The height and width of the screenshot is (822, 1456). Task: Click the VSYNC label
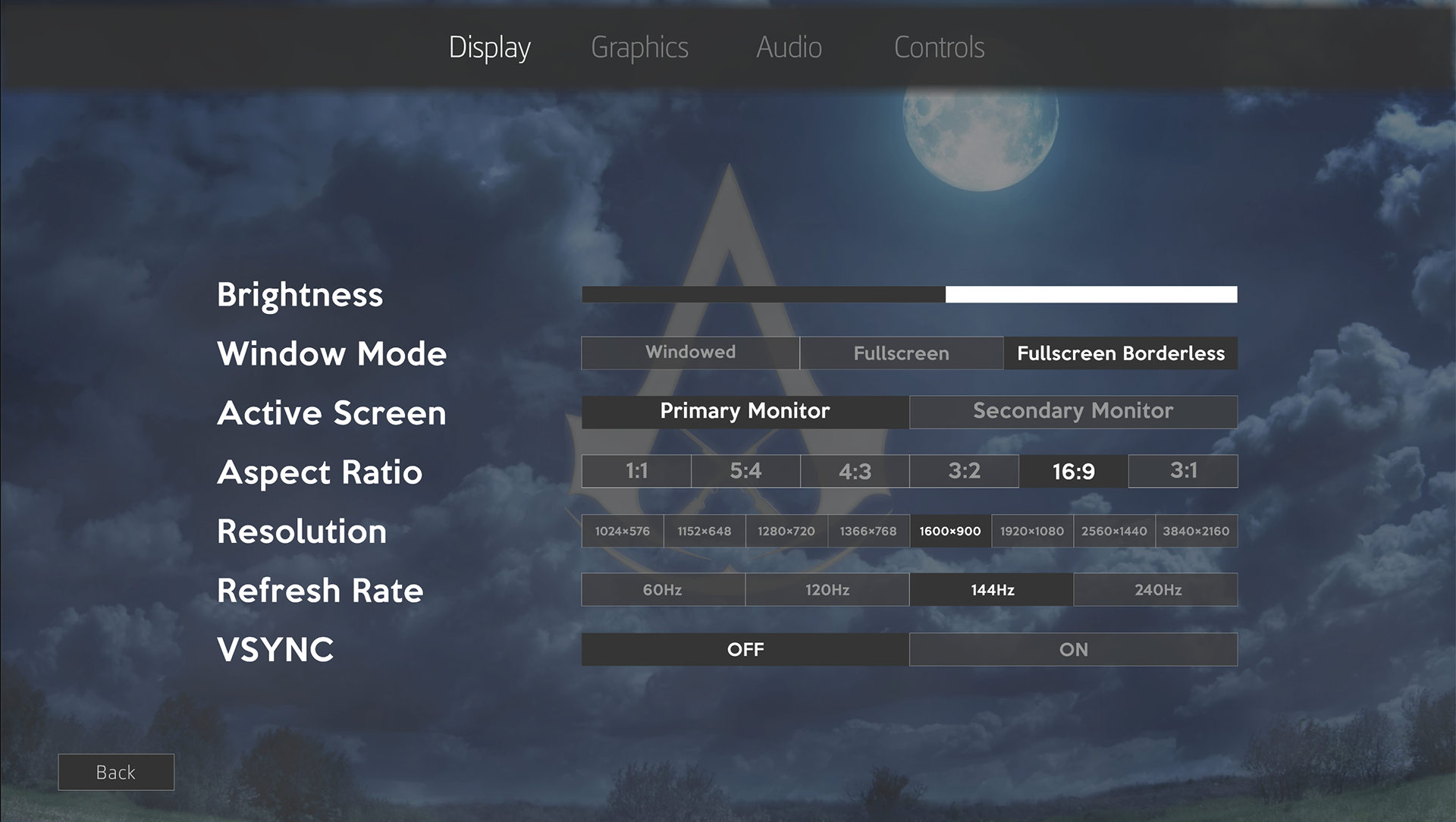click(x=275, y=649)
